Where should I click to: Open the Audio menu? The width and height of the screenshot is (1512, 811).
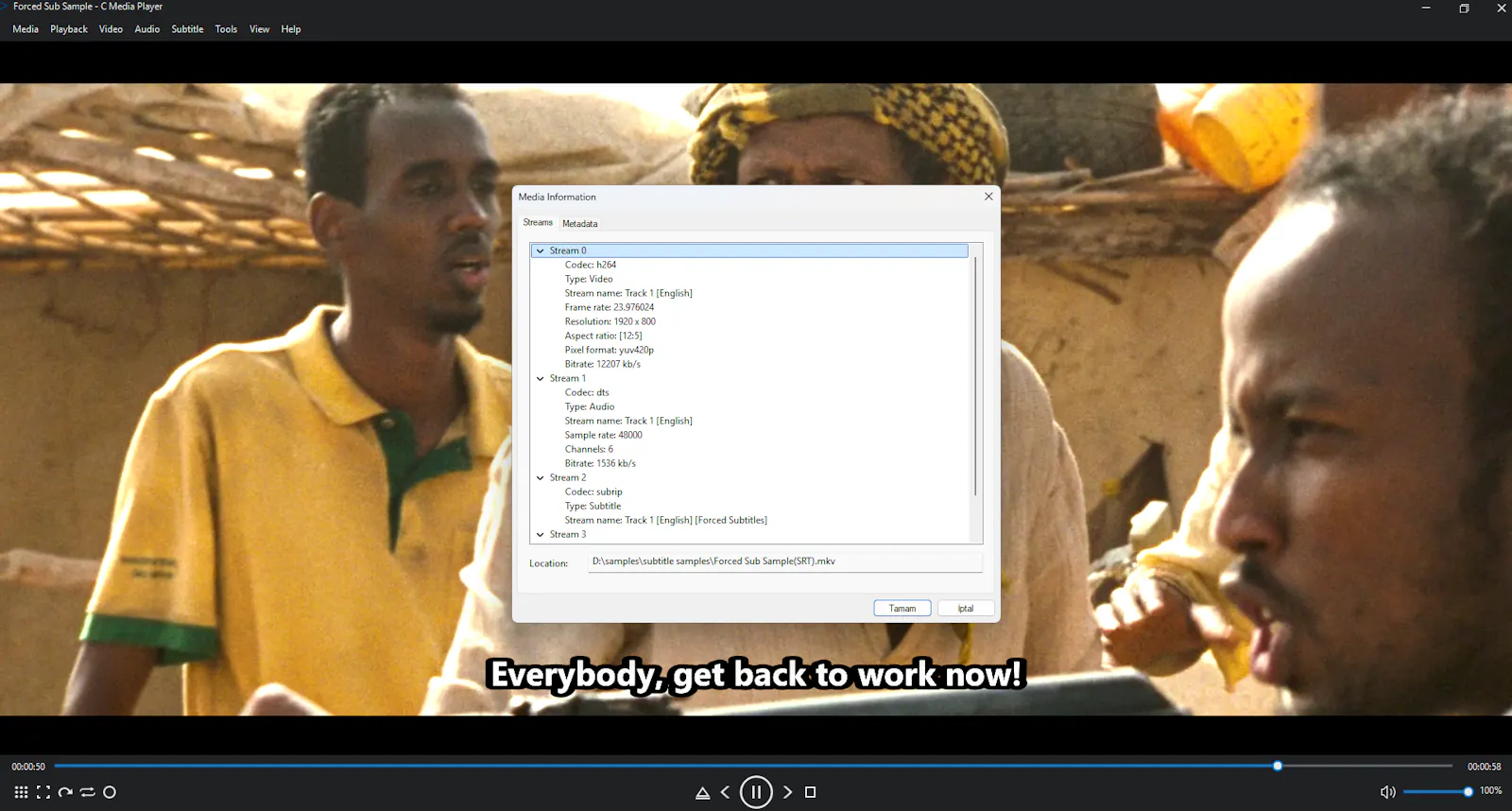click(147, 29)
